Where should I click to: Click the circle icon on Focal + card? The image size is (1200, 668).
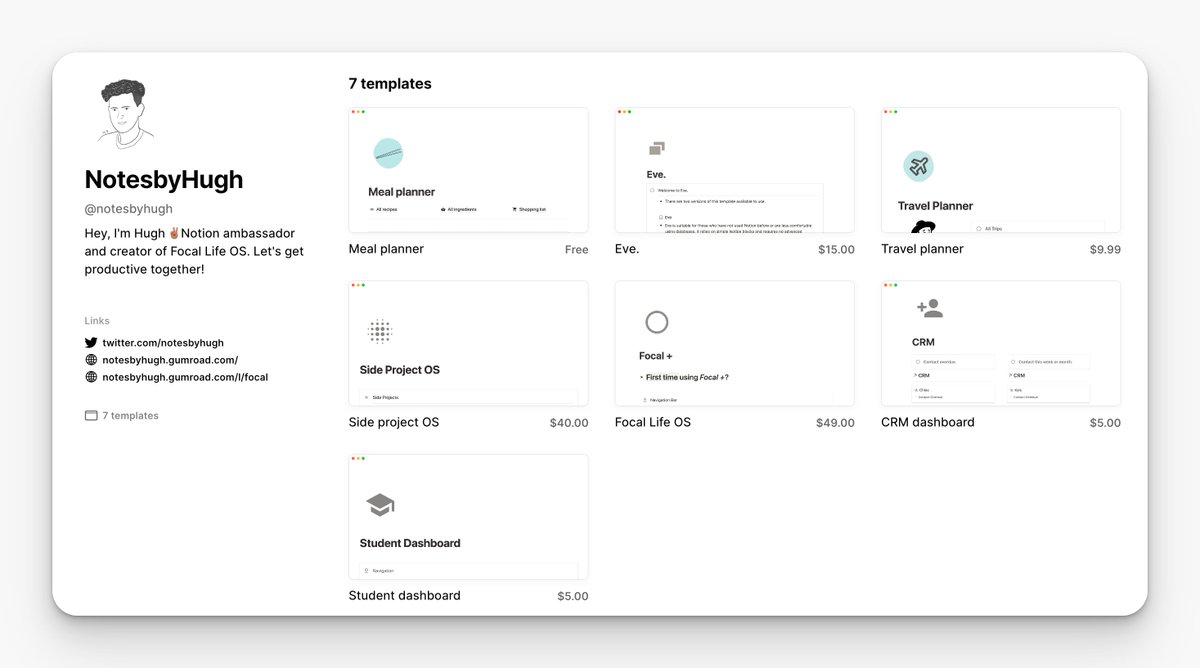coord(657,322)
